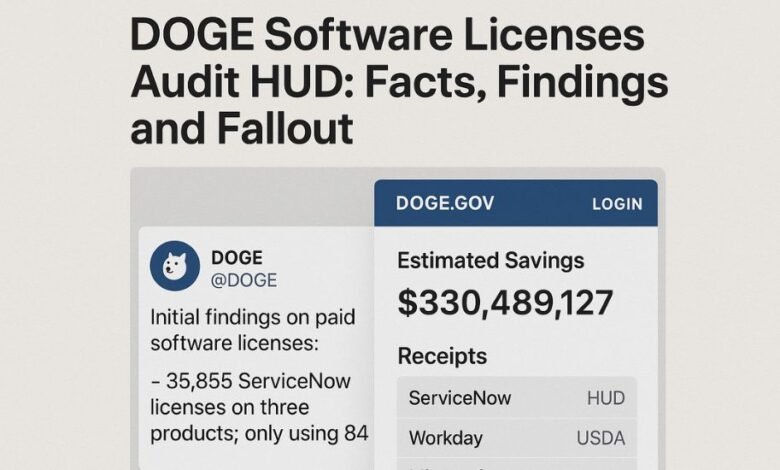
Task: Click the DOGE account name
Action: pos(236,258)
